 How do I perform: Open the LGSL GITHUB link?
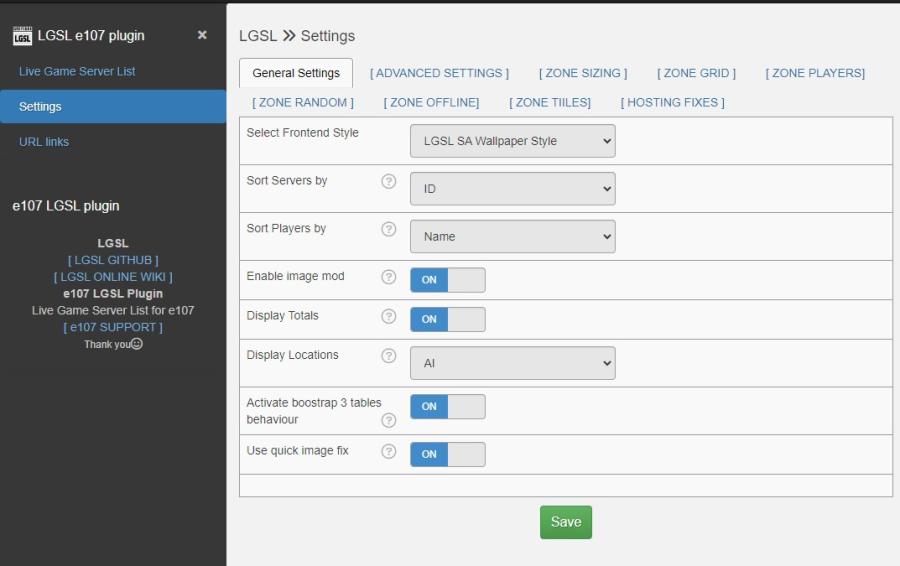coord(113,260)
